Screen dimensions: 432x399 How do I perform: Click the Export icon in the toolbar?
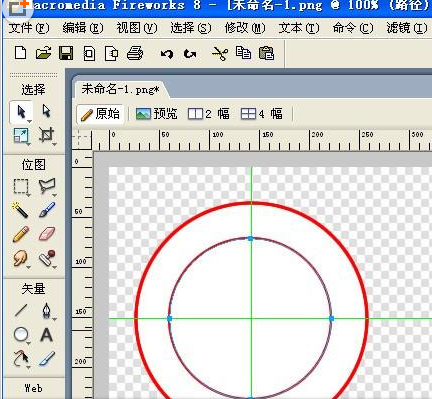click(112, 53)
